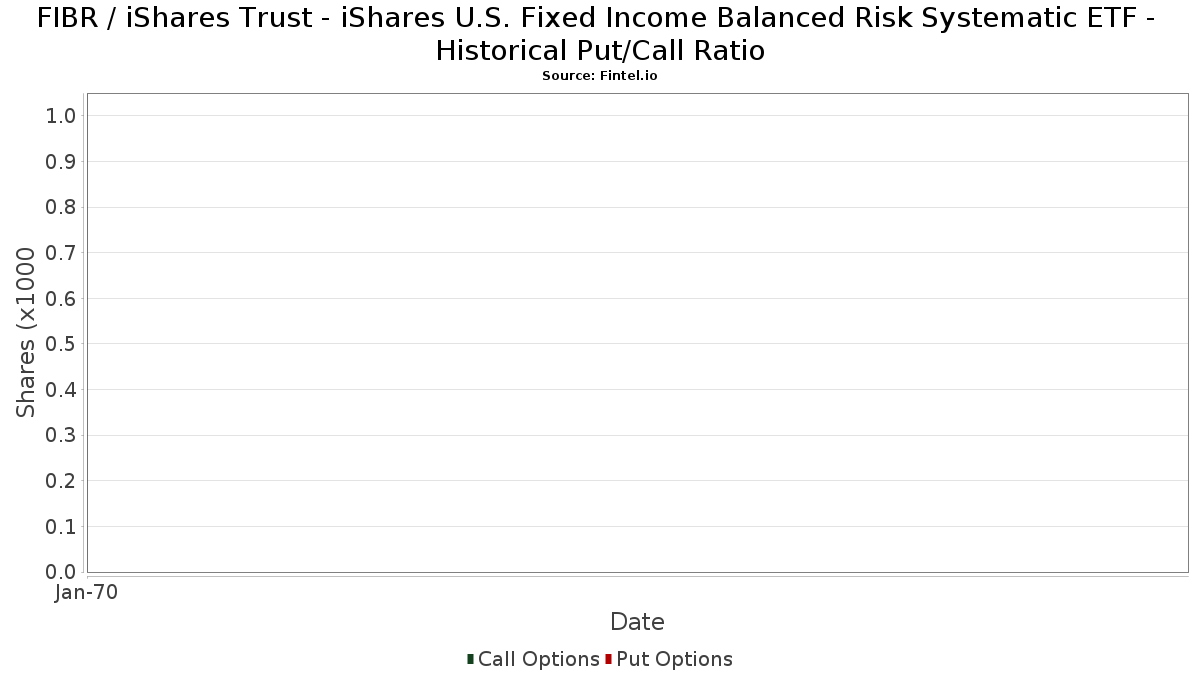Screen dimensions: 1200x675
Task: Click the 0.6 y-axis tick label
Action: pyautogui.click(x=61, y=299)
